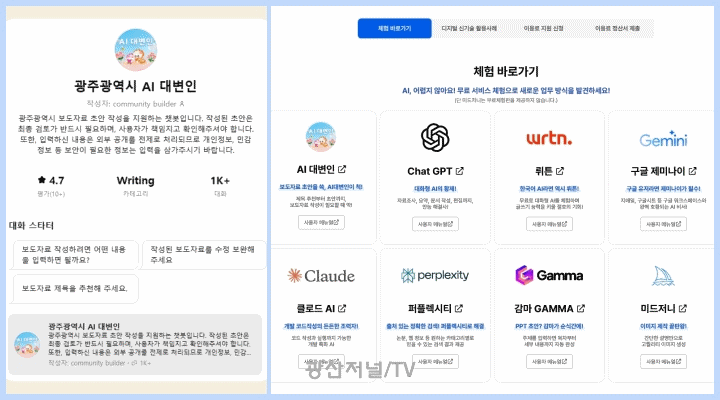Screen dimensions: 720x400
Task: Click the Claude logo
Action: click(x=321, y=276)
